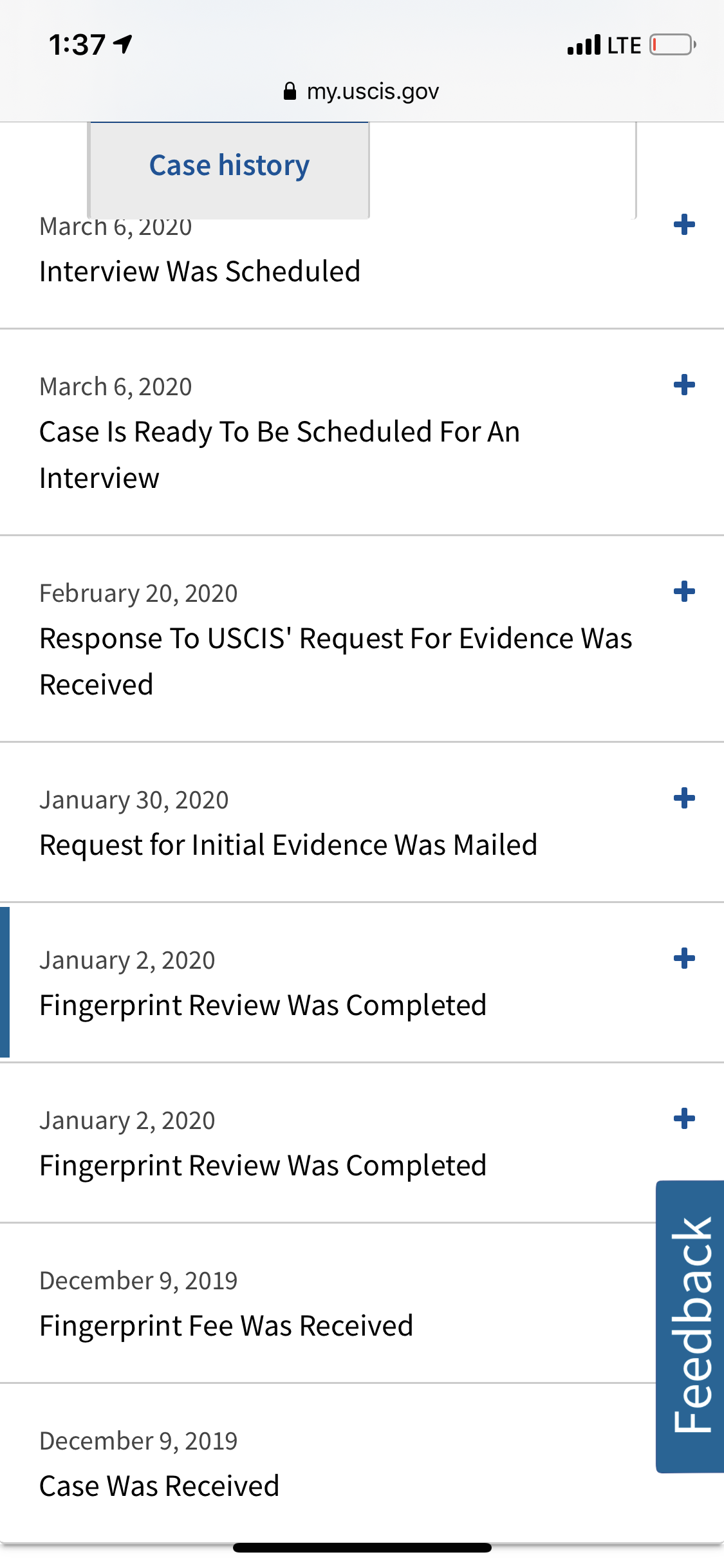Expand Response To USCIS' Request plus icon
This screenshot has width=724, height=1568.
pyautogui.click(x=684, y=592)
